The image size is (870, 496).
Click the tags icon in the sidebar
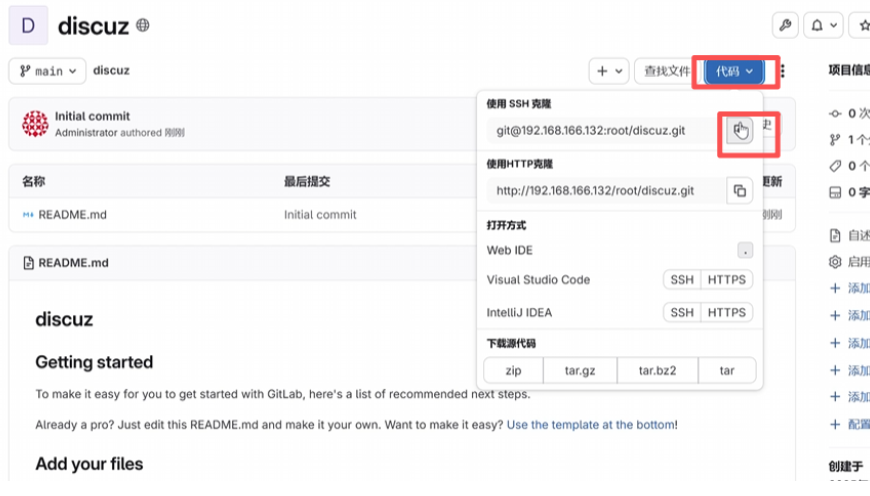point(835,166)
